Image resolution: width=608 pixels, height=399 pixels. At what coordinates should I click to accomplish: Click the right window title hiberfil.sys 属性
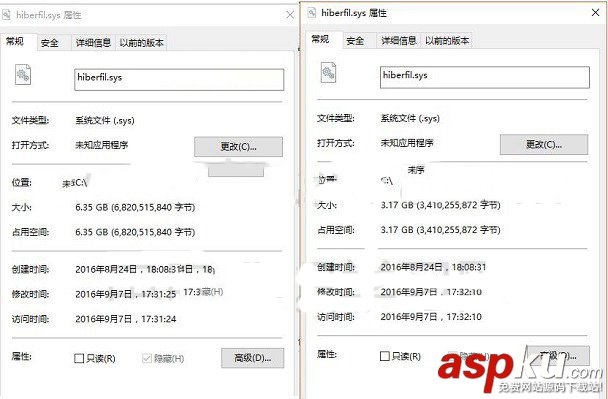pos(354,13)
